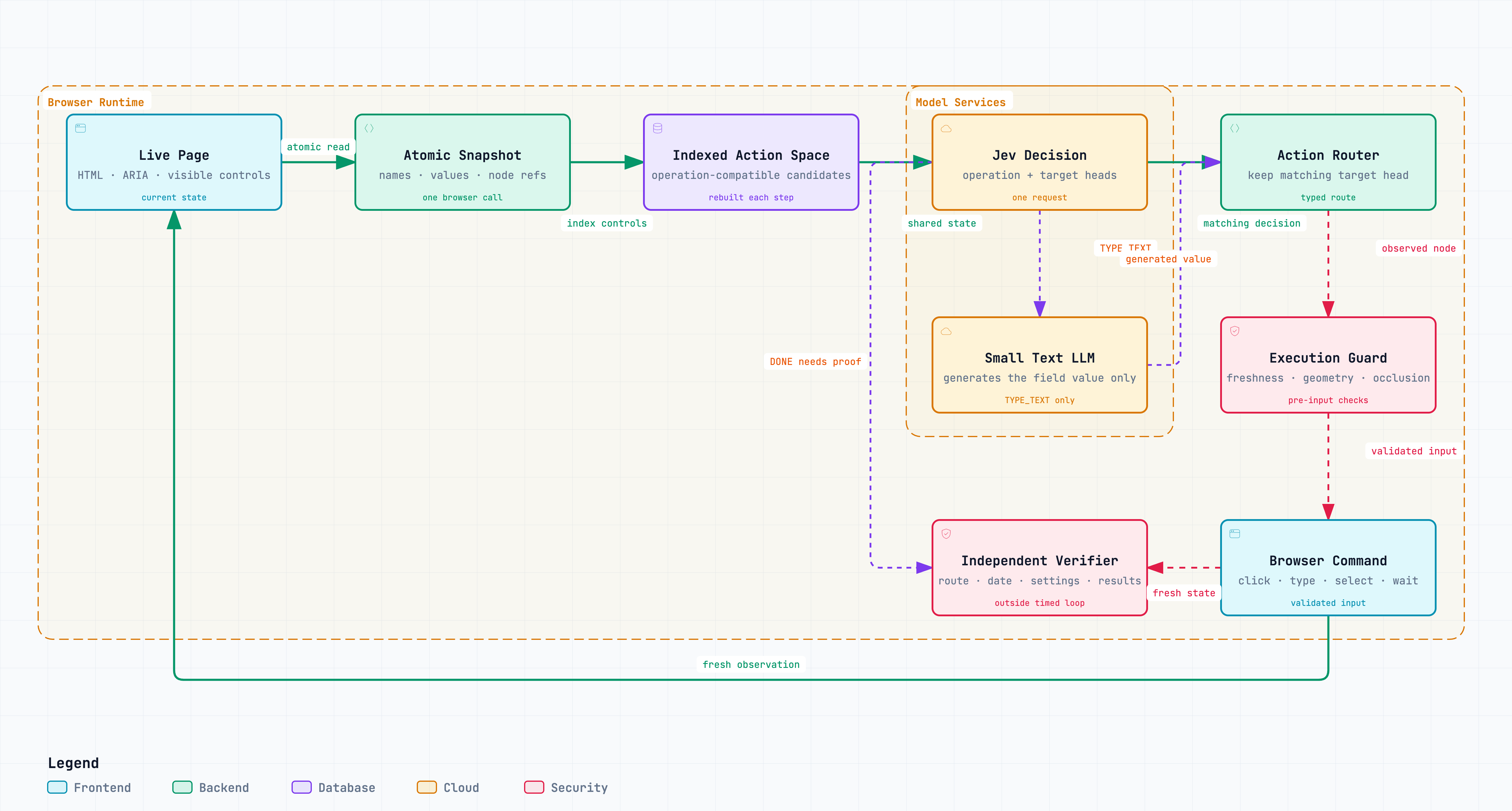Select the Indexed Action Space node title
Viewport: 1512px width, 811px height.
click(751, 155)
